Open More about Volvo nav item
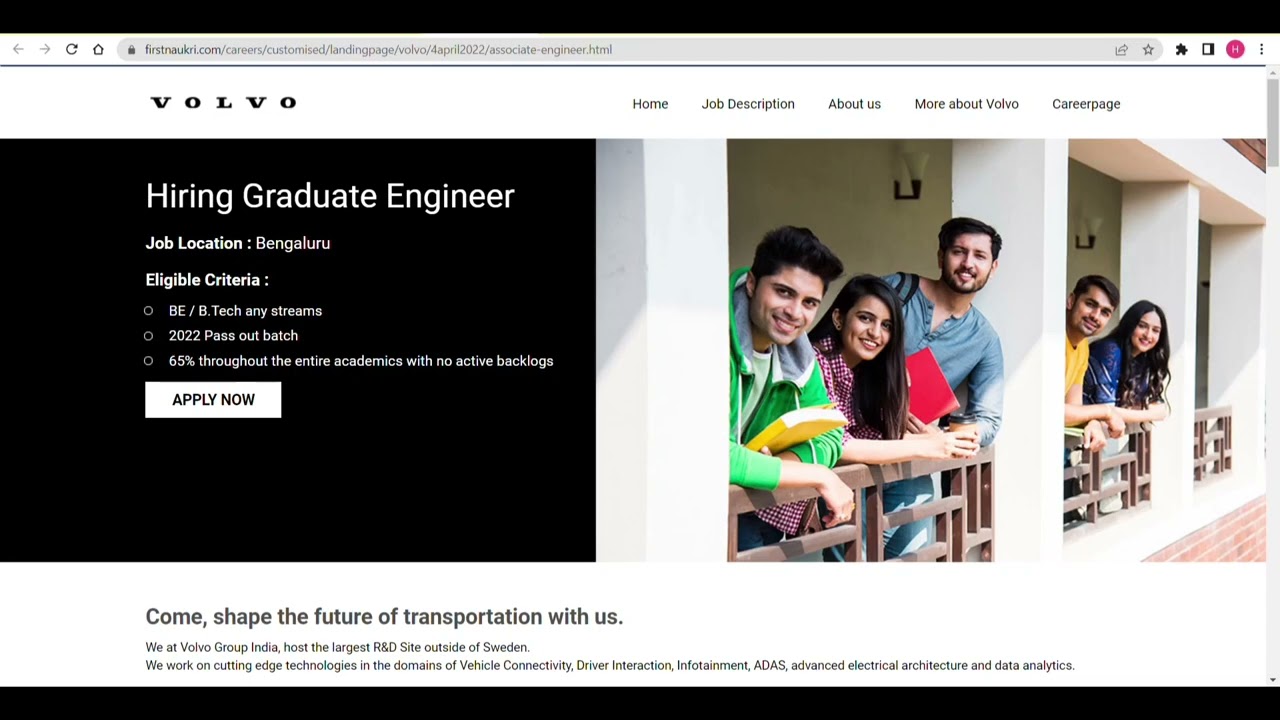The height and width of the screenshot is (720, 1280). coord(966,104)
